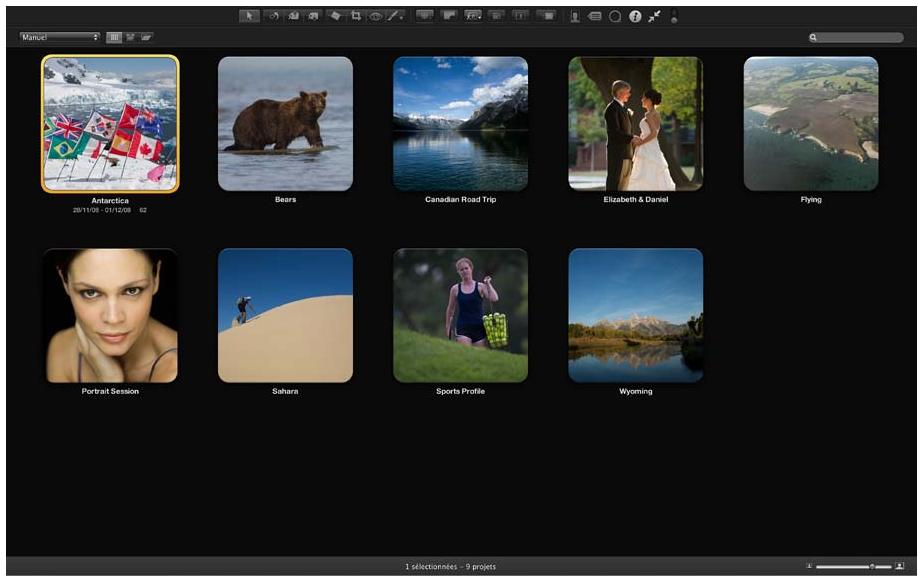
Task: Click the search magnifier icon
Action: (813, 37)
